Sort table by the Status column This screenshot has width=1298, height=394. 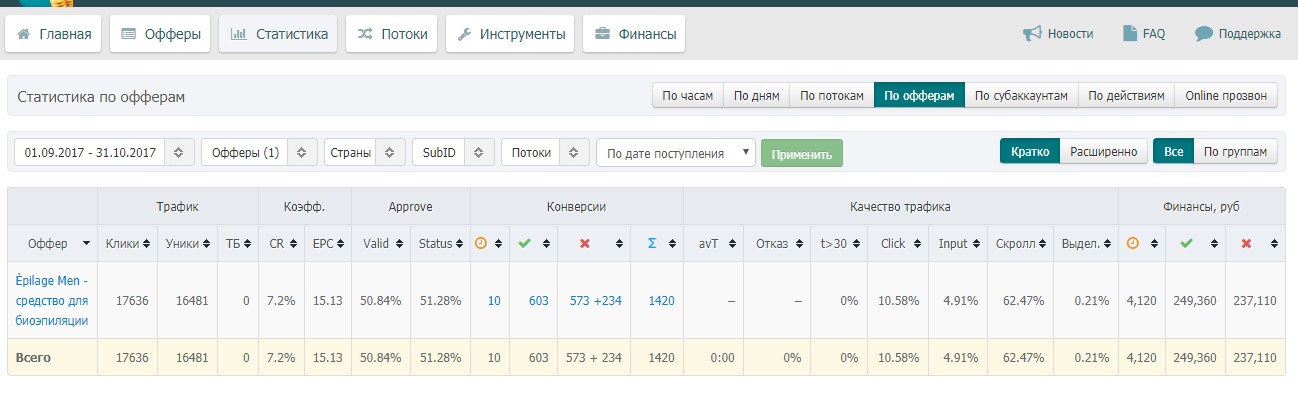pyautogui.click(x=440, y=243)
